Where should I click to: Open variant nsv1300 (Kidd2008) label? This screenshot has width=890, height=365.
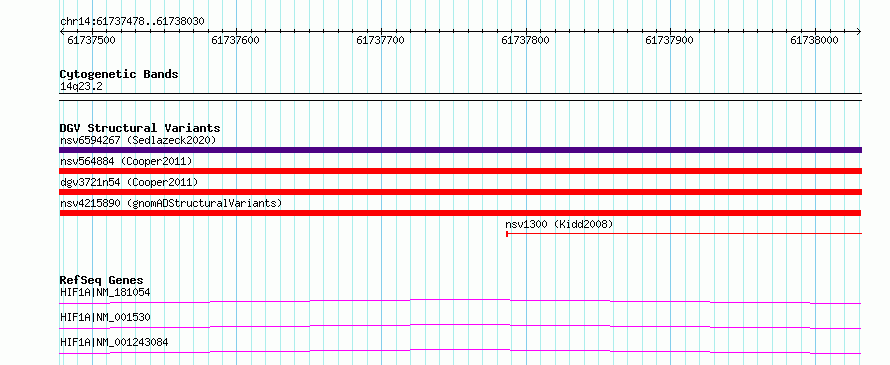point(559,224)
